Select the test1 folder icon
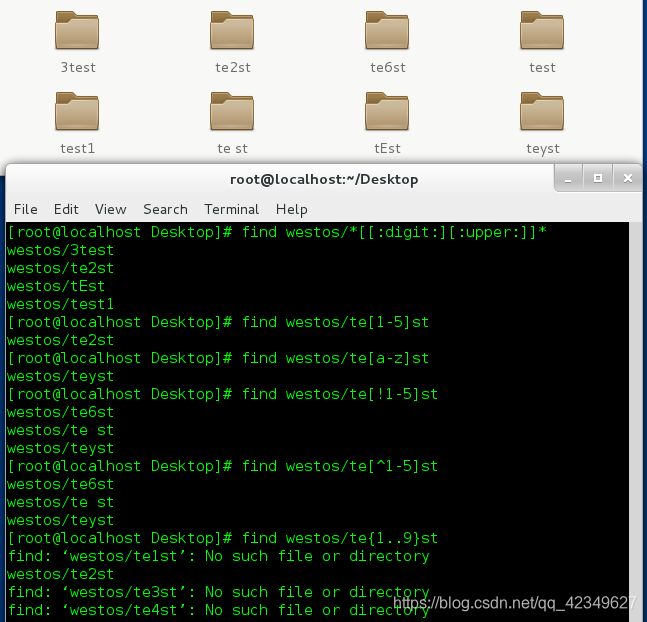This screenshot has height=622, width=647. [x=77, y=111]
